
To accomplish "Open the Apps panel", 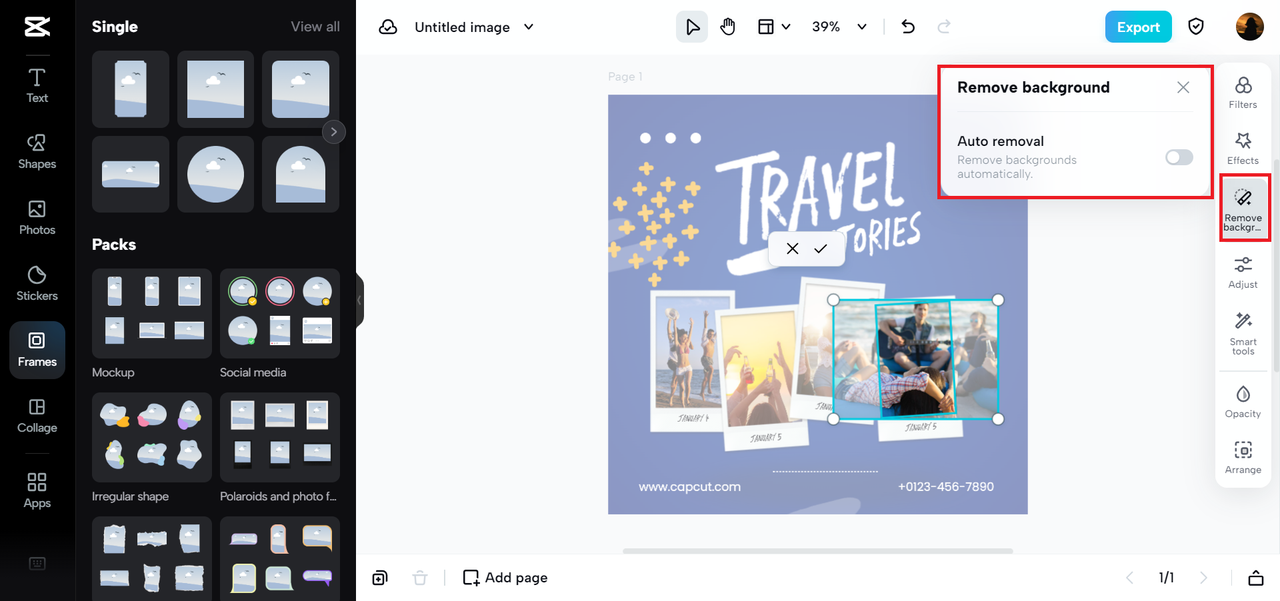I will pyautogui.click(x=37, y=491).
